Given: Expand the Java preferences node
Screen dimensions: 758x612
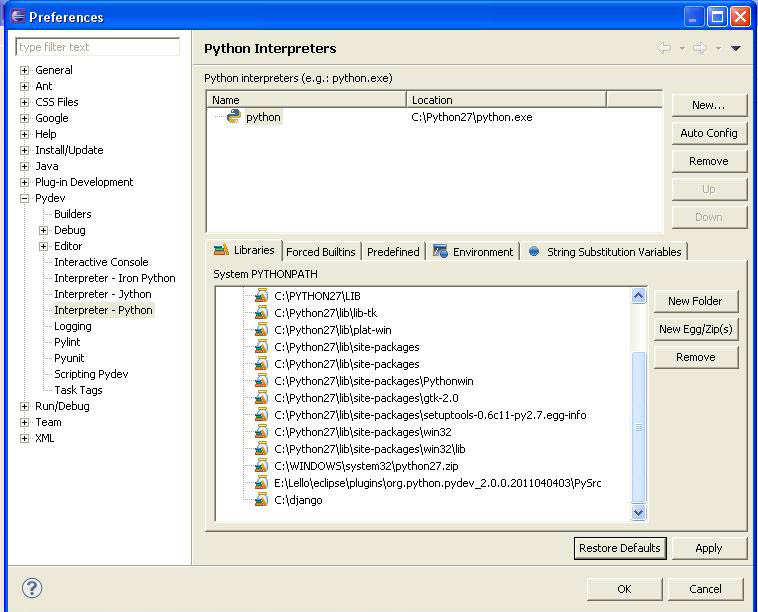Looking at the screenshot, I should pos(24,166).
